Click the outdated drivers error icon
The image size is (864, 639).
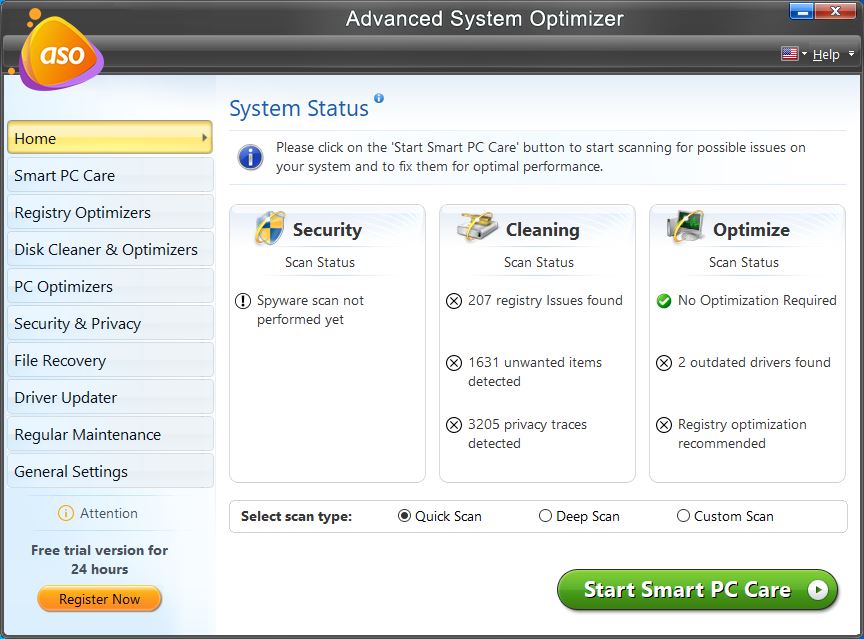point(664,363)
